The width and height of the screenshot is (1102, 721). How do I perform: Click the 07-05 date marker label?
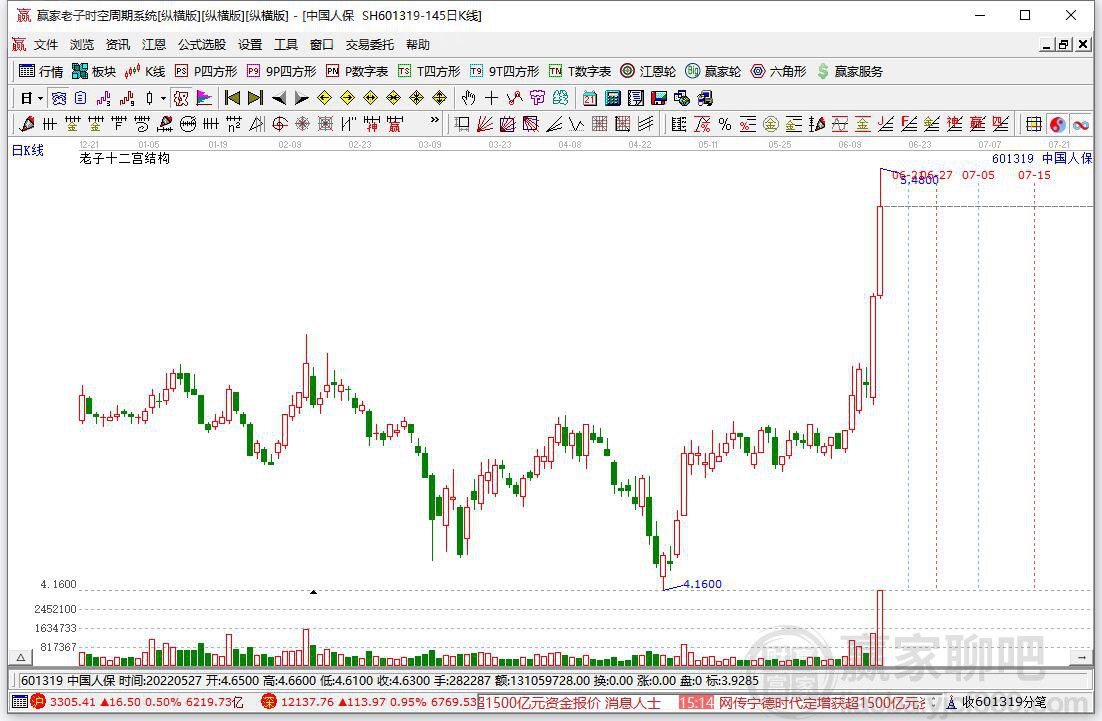(x=978, y=175)
